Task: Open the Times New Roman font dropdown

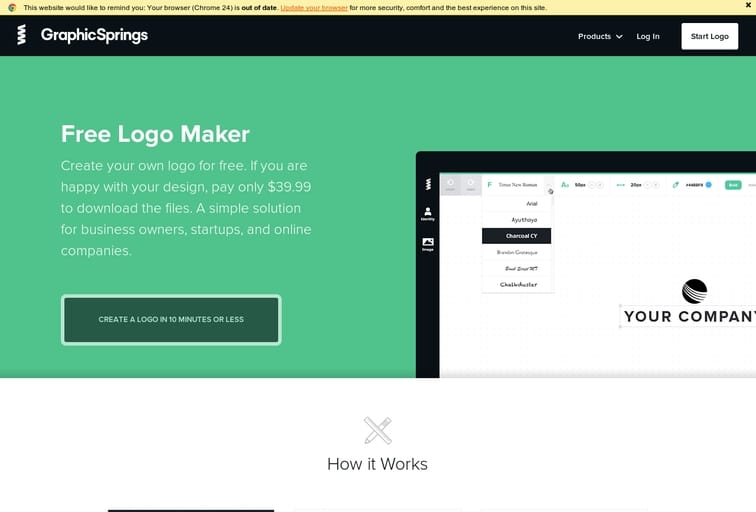Action: 518,185
